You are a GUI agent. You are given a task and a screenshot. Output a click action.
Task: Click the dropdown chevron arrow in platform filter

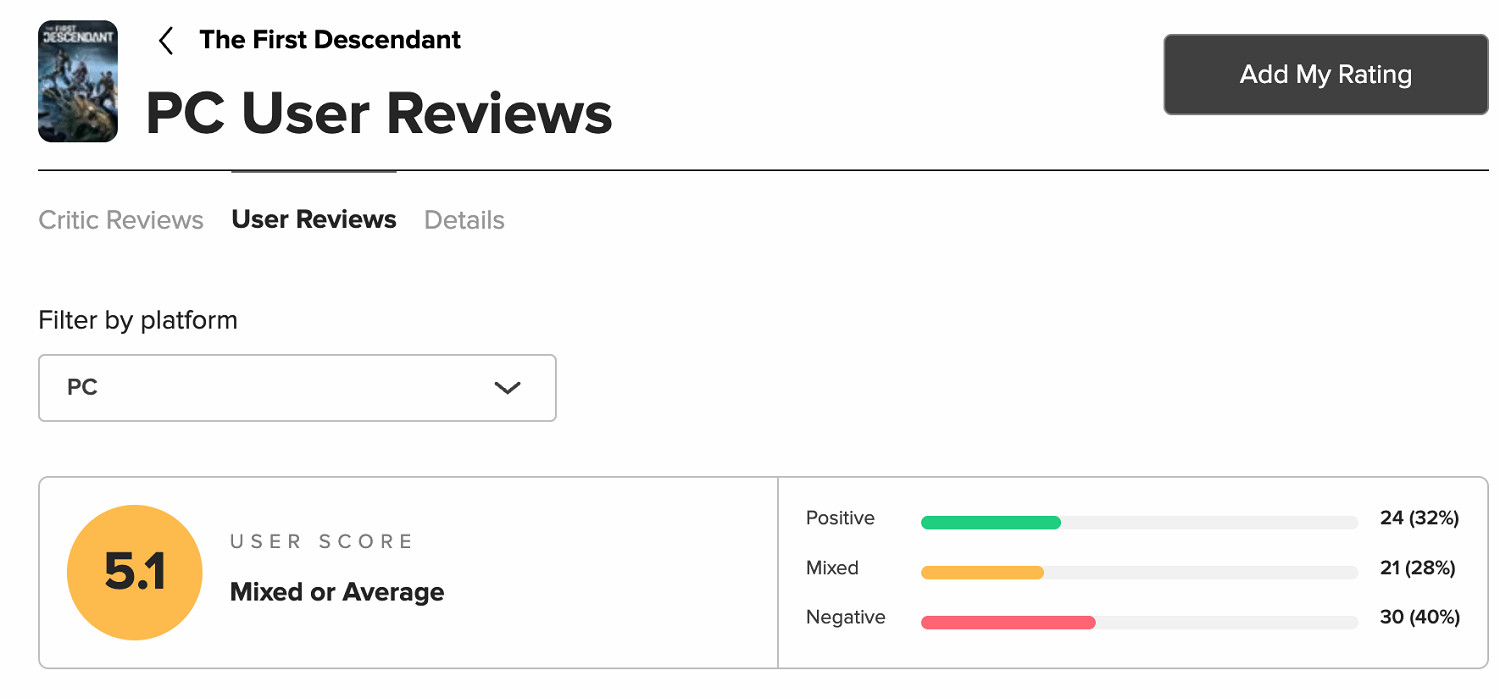(x=508, y=388)
